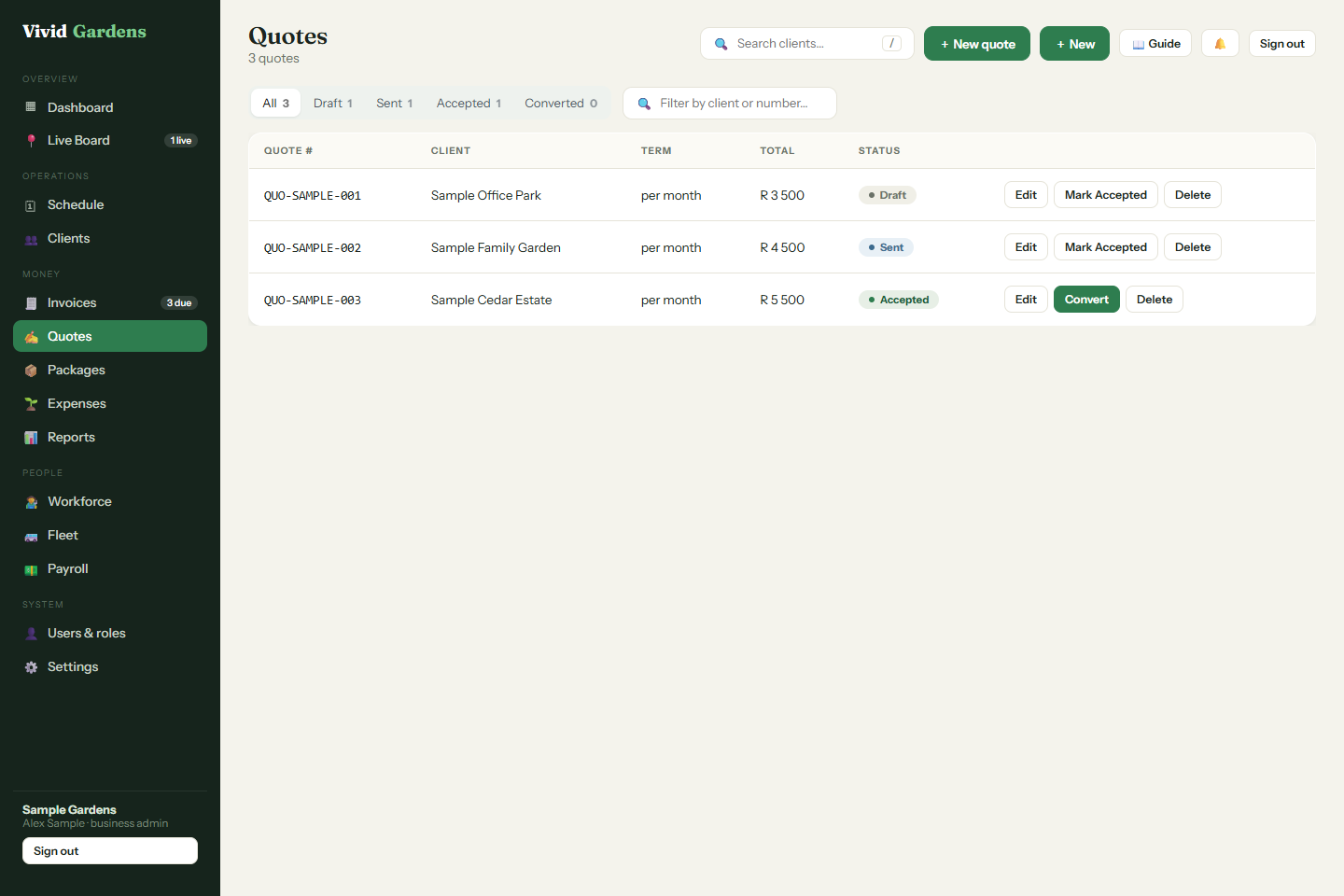Image resolution: width=1344 pixels, height=896 pixels.
Task: Click the Live Board pin icon
Action: [31, 141]
